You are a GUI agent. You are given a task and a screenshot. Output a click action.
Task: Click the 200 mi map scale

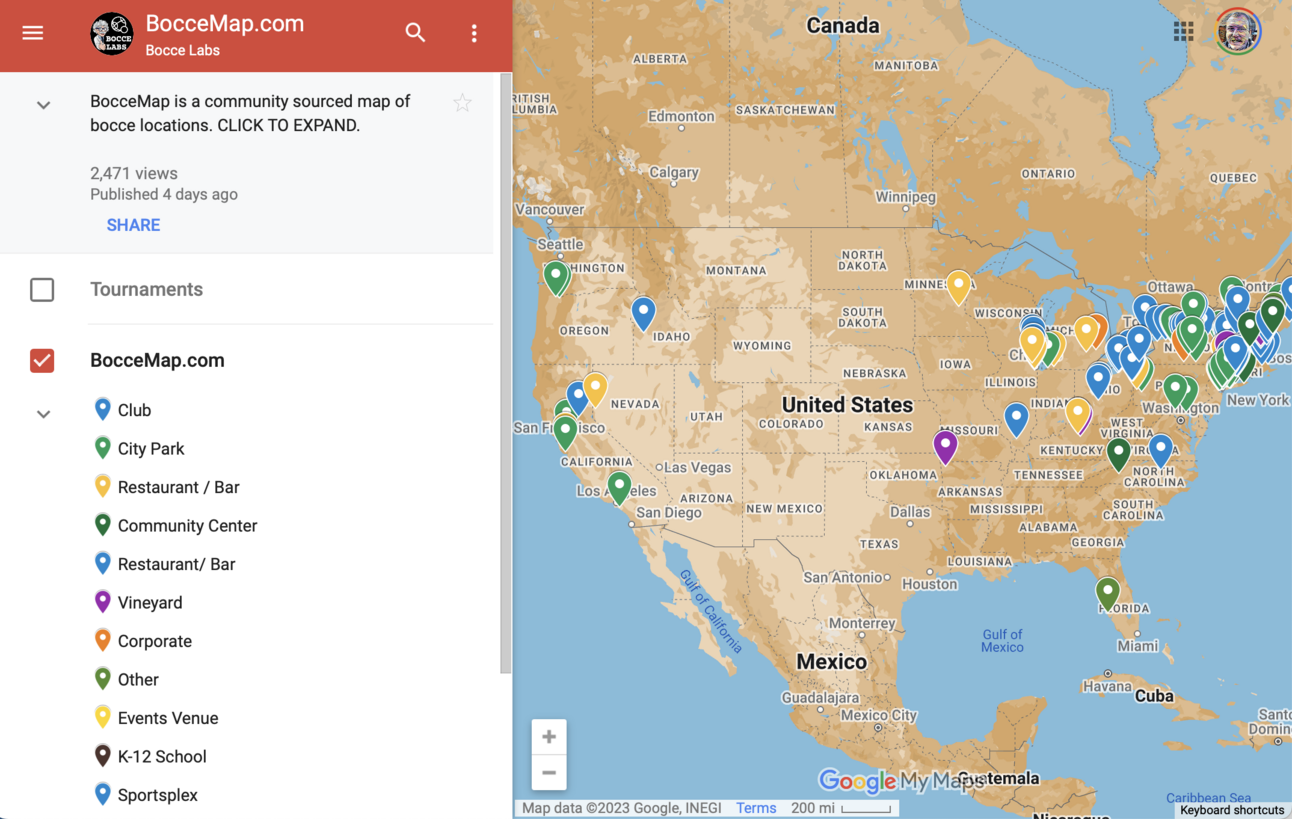pos(841,808)
